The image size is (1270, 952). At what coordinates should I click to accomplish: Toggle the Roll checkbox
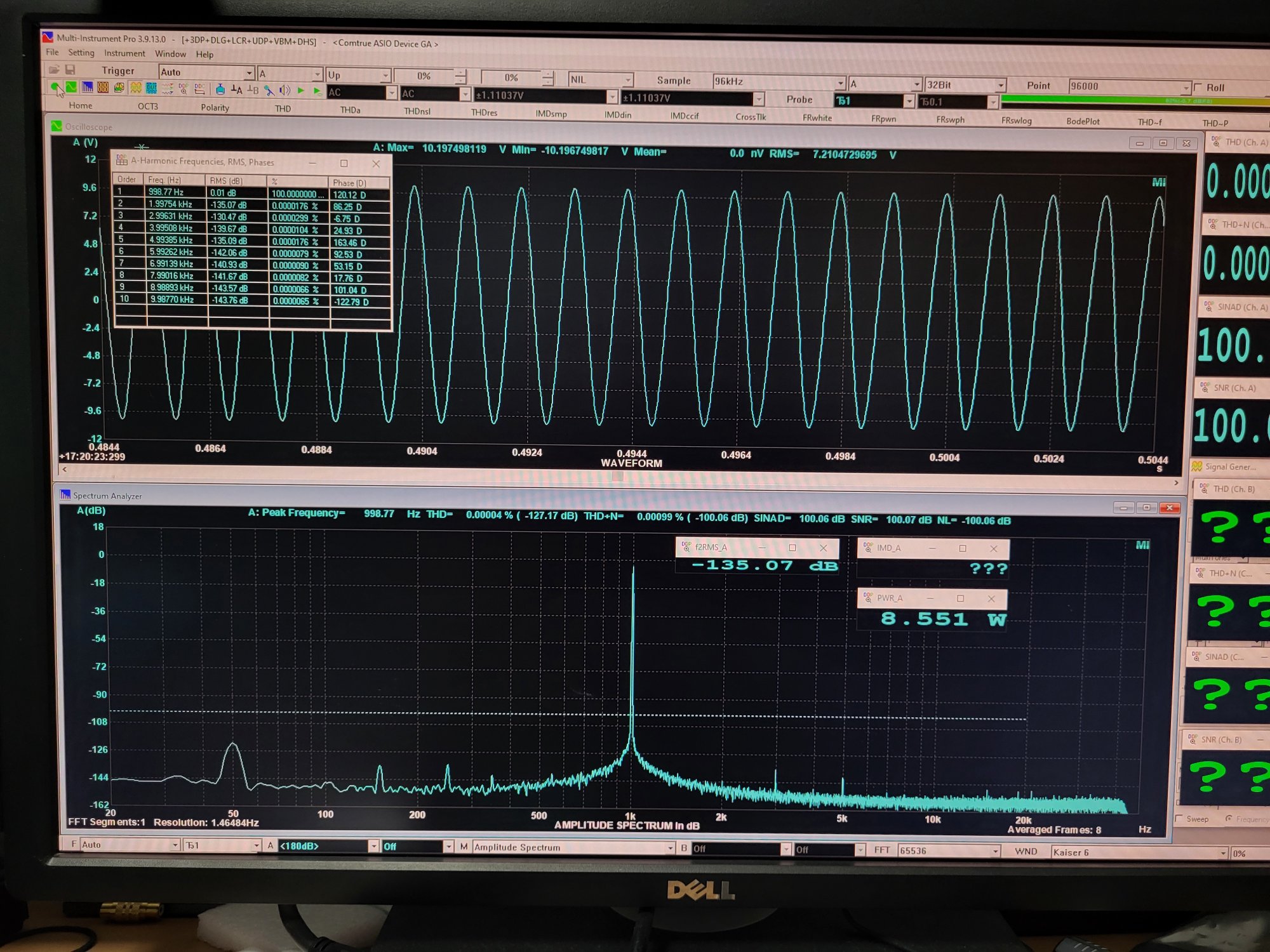(1198, 88)
